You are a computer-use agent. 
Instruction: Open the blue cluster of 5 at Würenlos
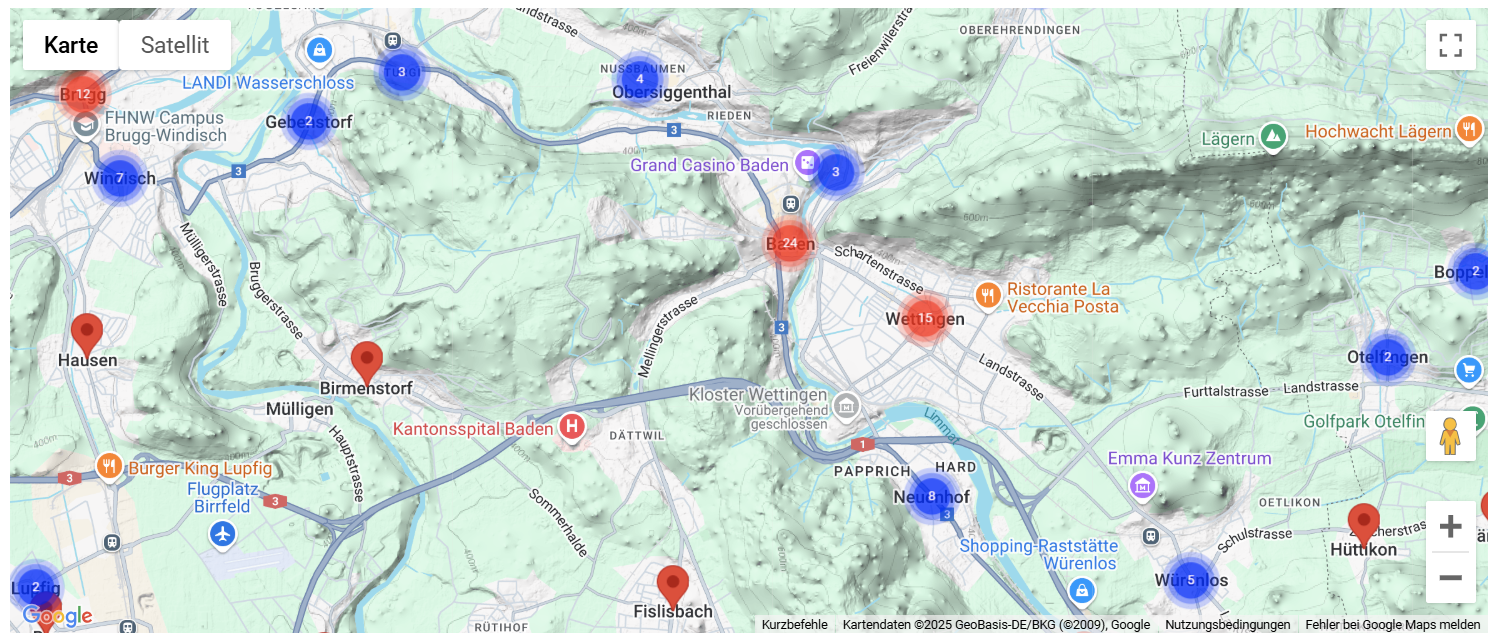pyautogui.click(x=1190, y=580)
